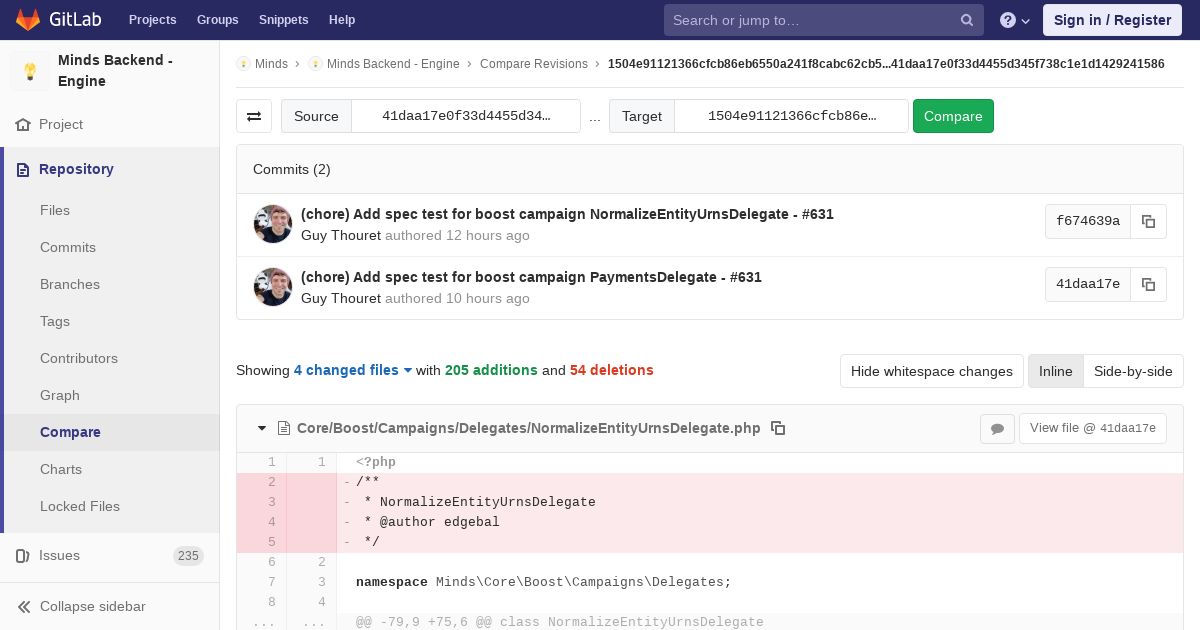Expand the 4 changed files dropdown

[x=353, y=370]
